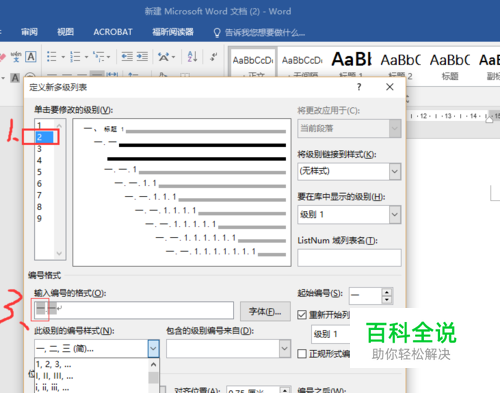The height and width of the screenshot is (393, 500).
Task: Open 包含的级别编号来自 dropdown
Action: tap(284, 349)
